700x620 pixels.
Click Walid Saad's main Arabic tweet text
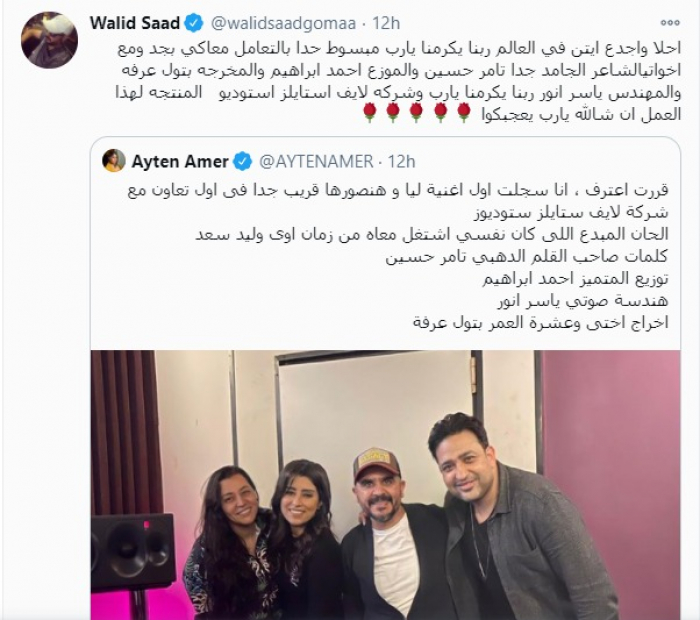pyautogui.click(x=399, y=82)
